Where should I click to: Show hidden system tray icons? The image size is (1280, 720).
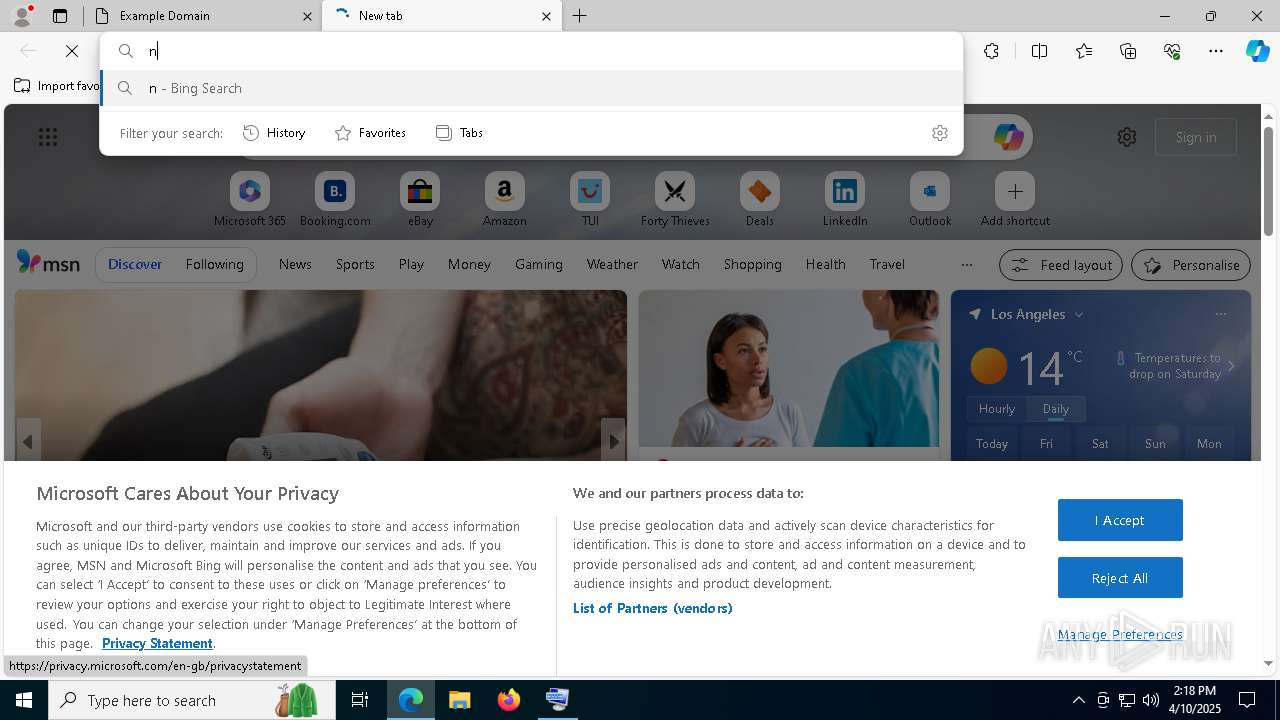[1078, 700]
